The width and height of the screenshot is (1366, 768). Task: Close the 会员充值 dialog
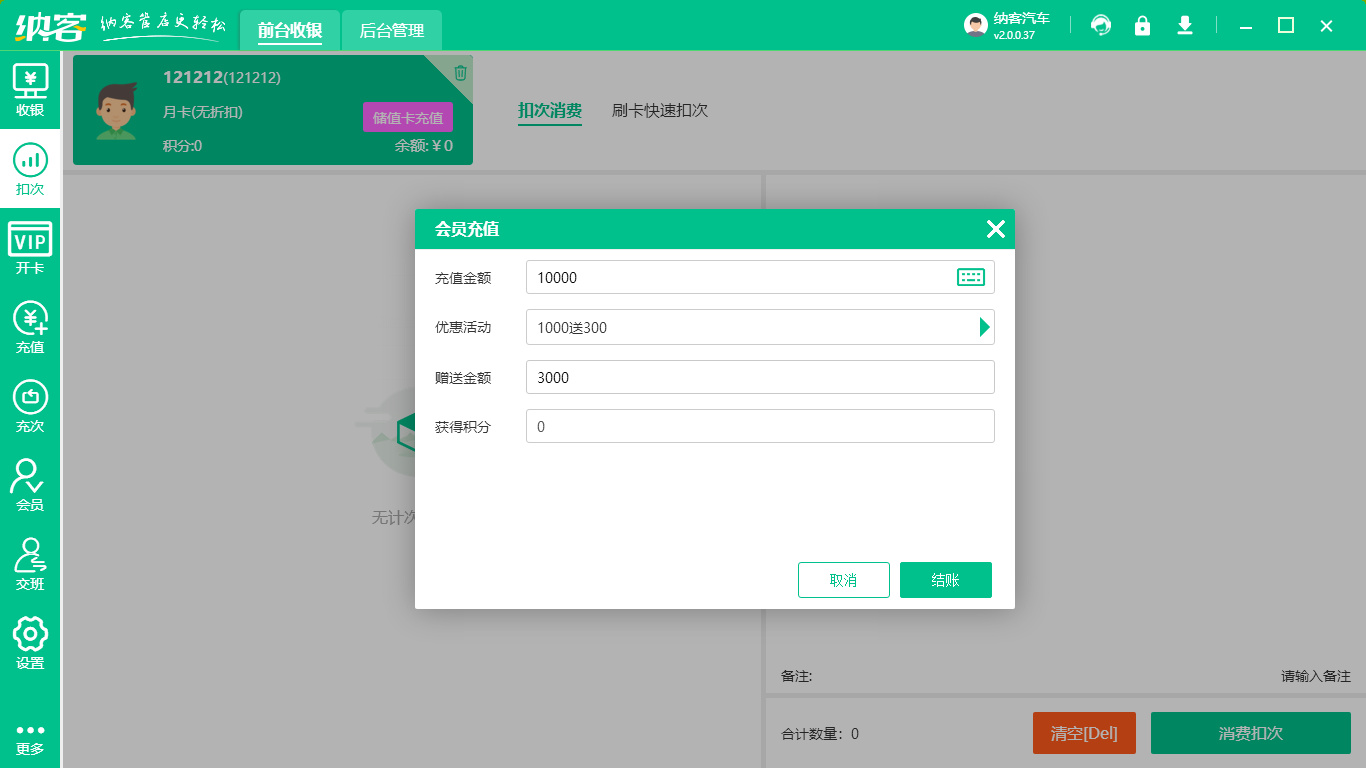(995, 229)
